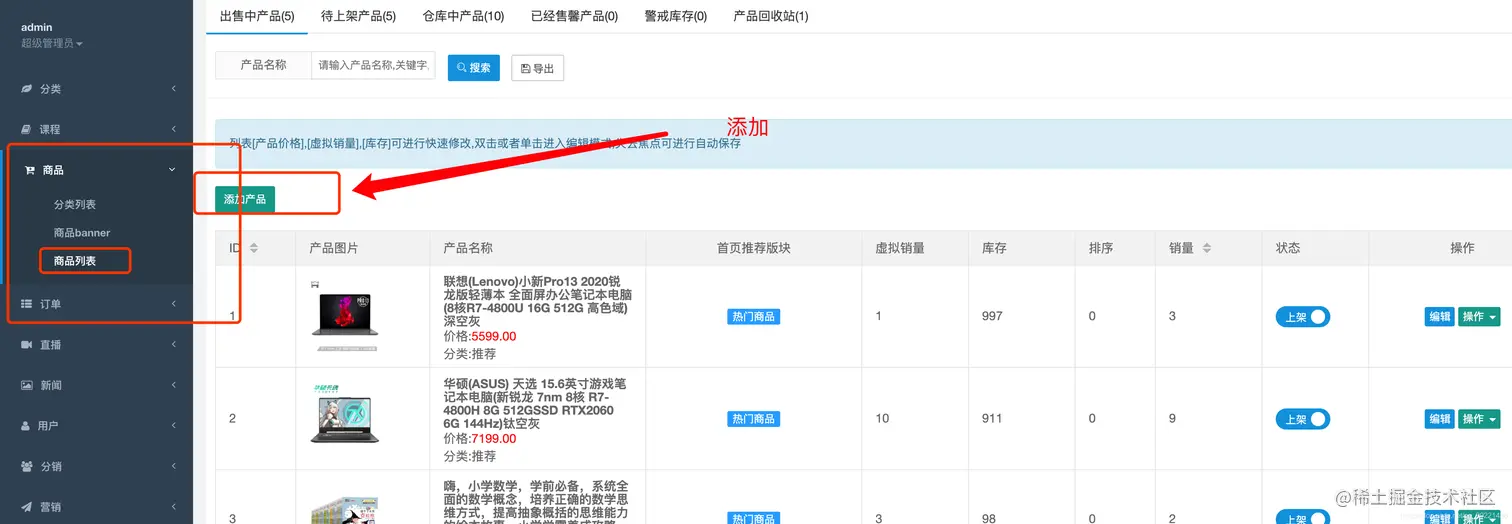
Task: Sort table by ID column arrows
Action: tap(254, 248)
